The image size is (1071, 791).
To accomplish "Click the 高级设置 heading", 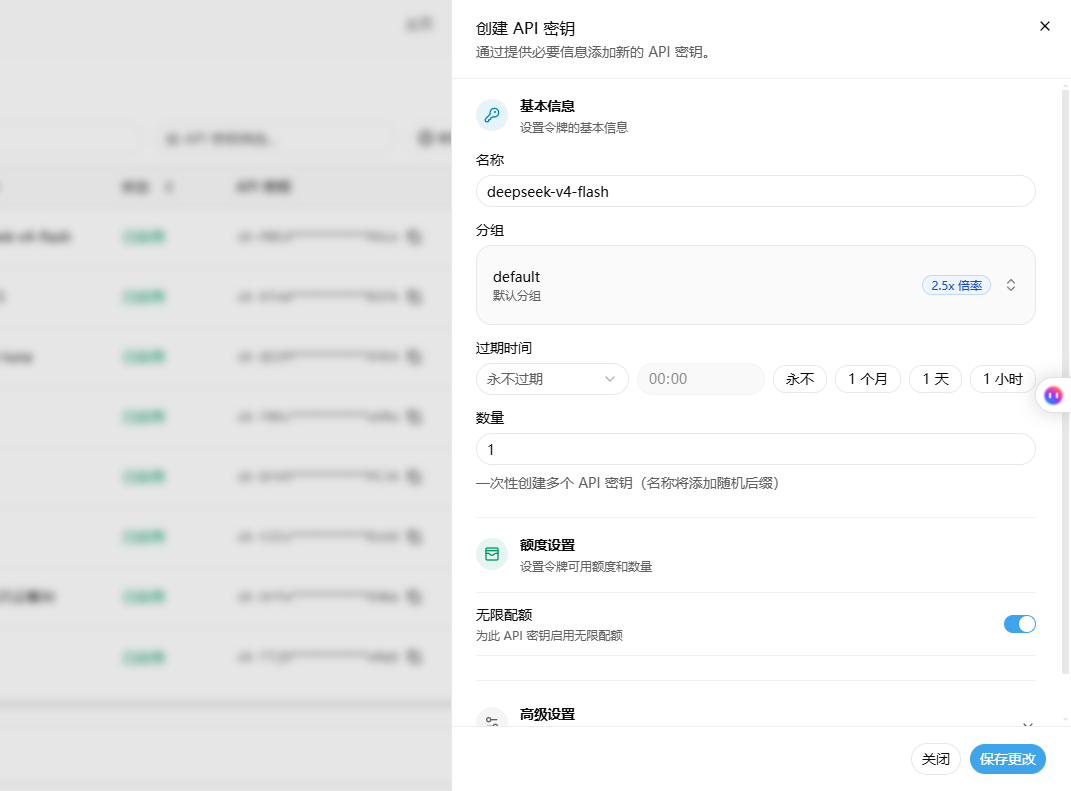I will pos(547,714).
